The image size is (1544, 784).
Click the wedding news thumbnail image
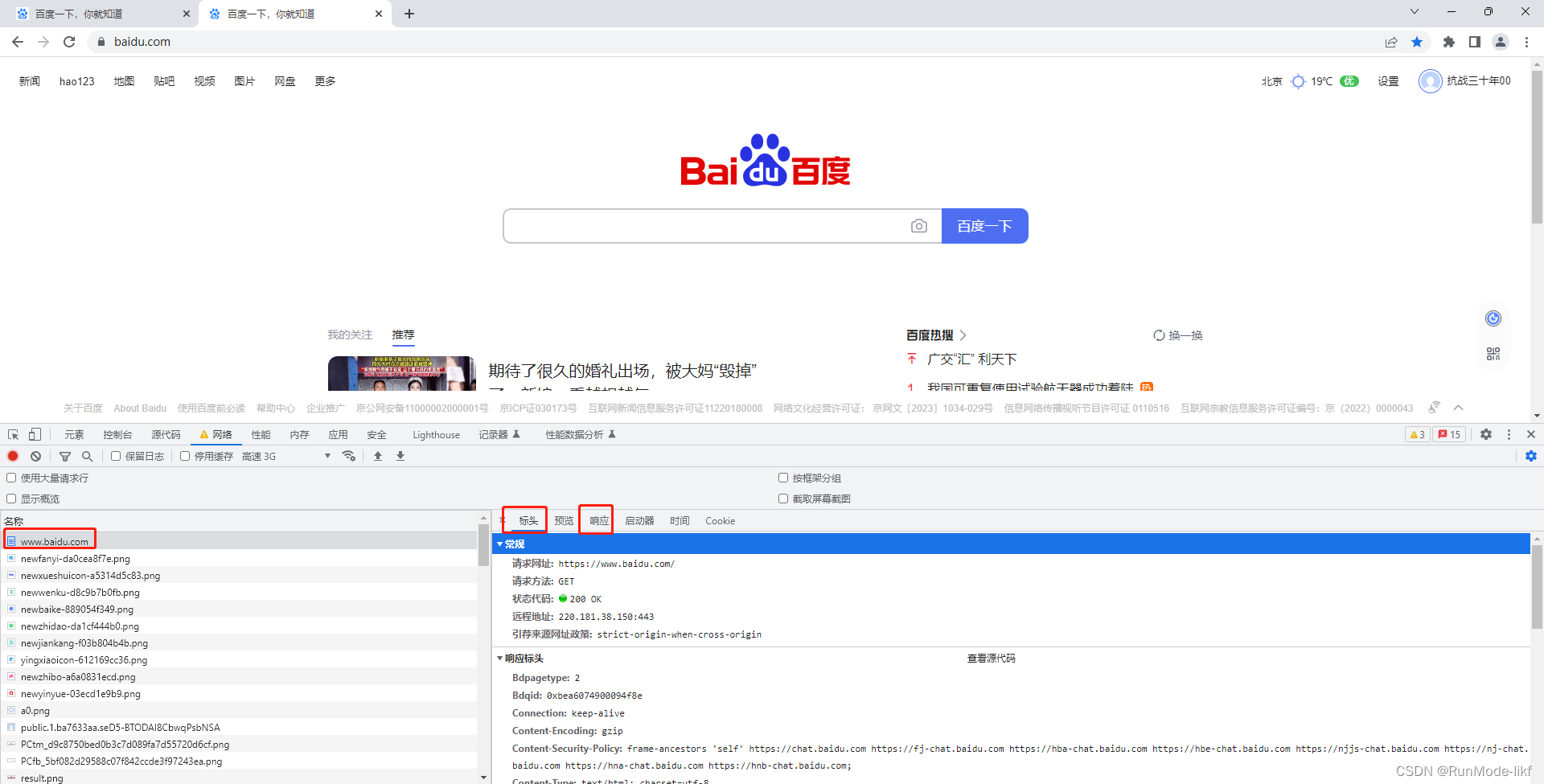pos(402,374)
